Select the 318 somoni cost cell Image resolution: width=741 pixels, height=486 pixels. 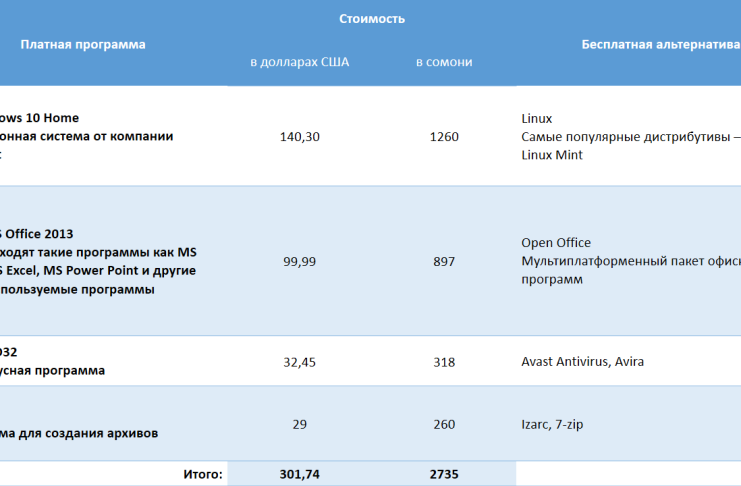pyautogui.click(x=444, y=362)
